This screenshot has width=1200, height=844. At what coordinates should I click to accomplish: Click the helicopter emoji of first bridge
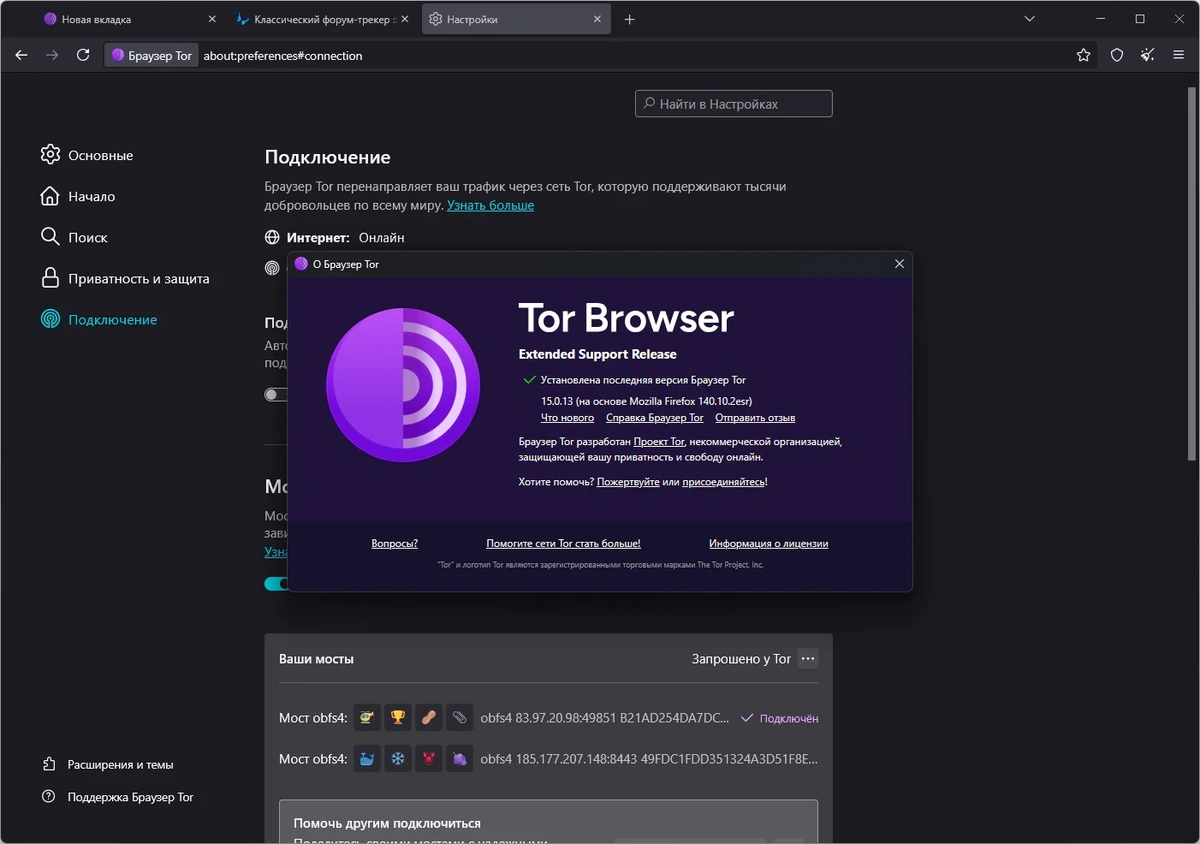[367, 718]
